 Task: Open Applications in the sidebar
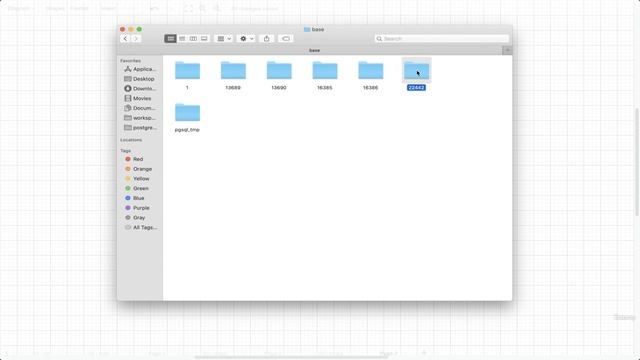click(x=140, y=69)
